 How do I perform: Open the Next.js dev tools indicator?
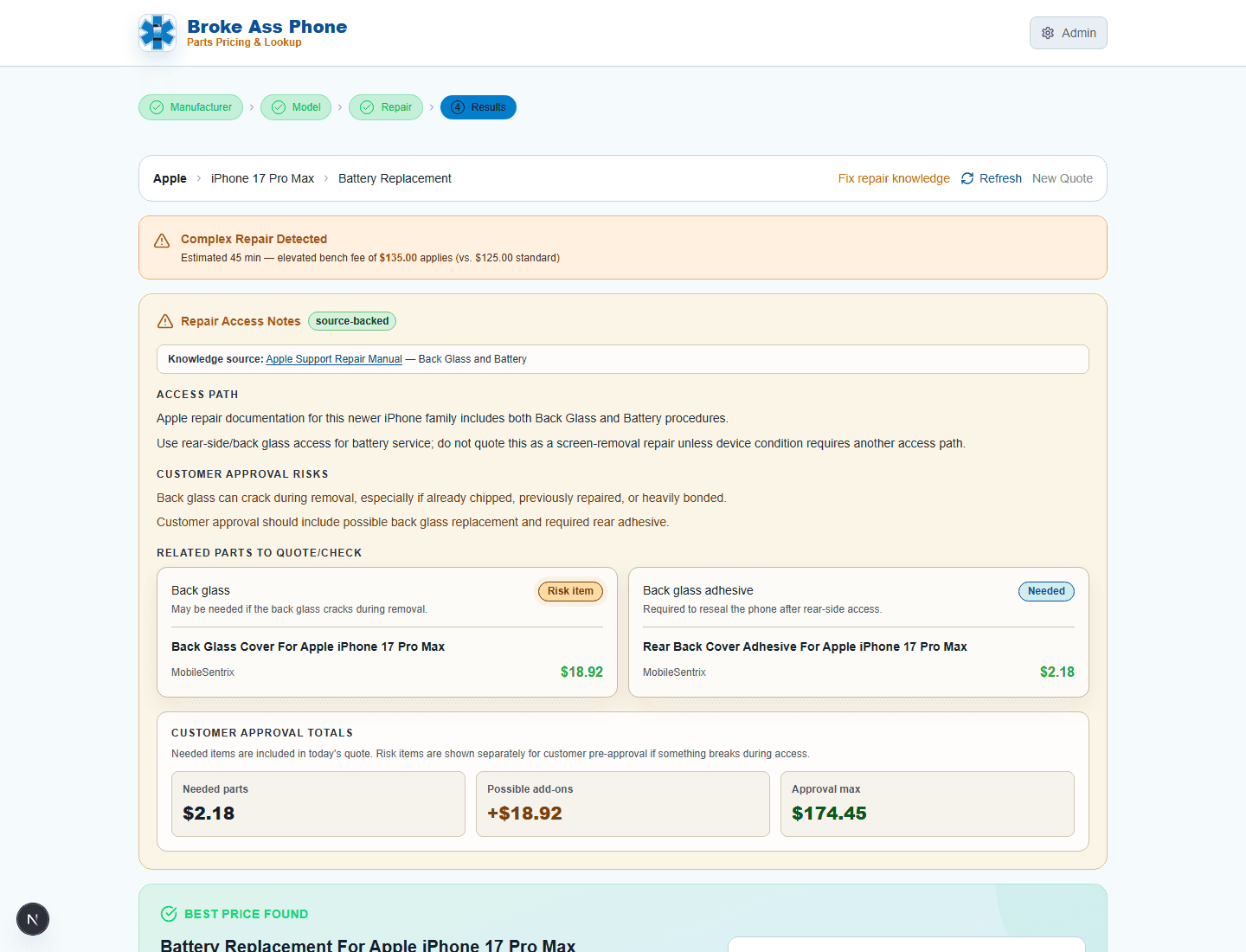tap(33, 919)
